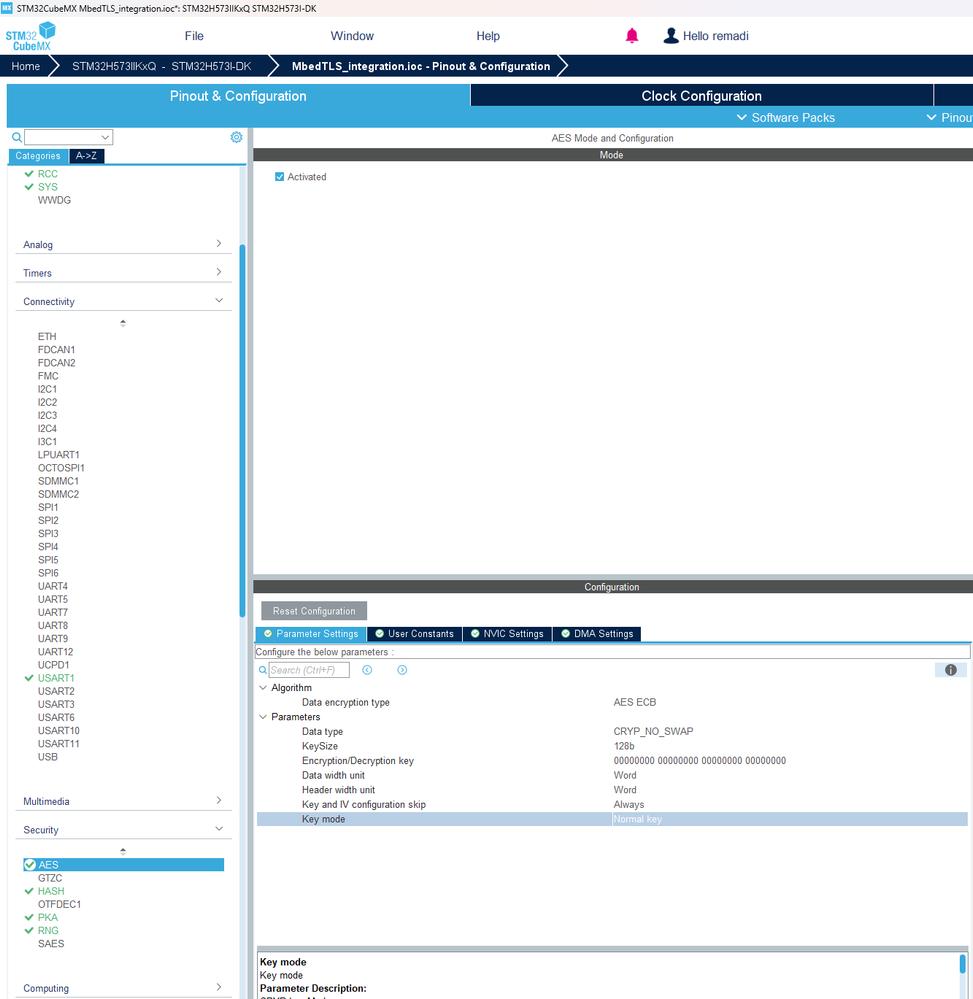Image resolution: width=973 pixels, height=999 pixels.
Task: Click the user profile icon beside Hello remadi
Action: [x=670, y=36]
